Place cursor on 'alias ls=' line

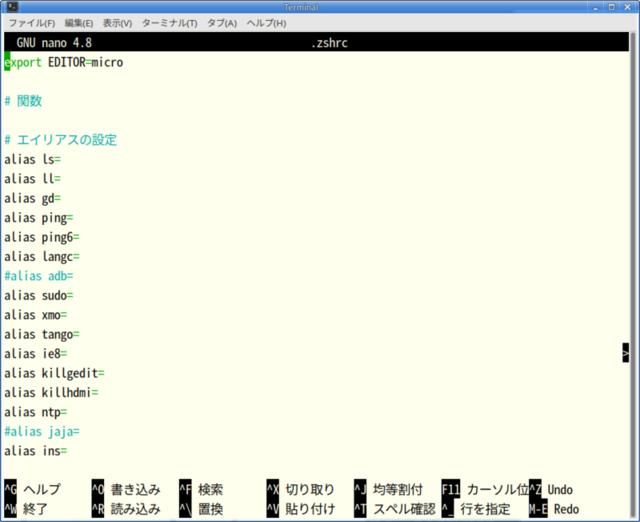(x=33, y=159)
